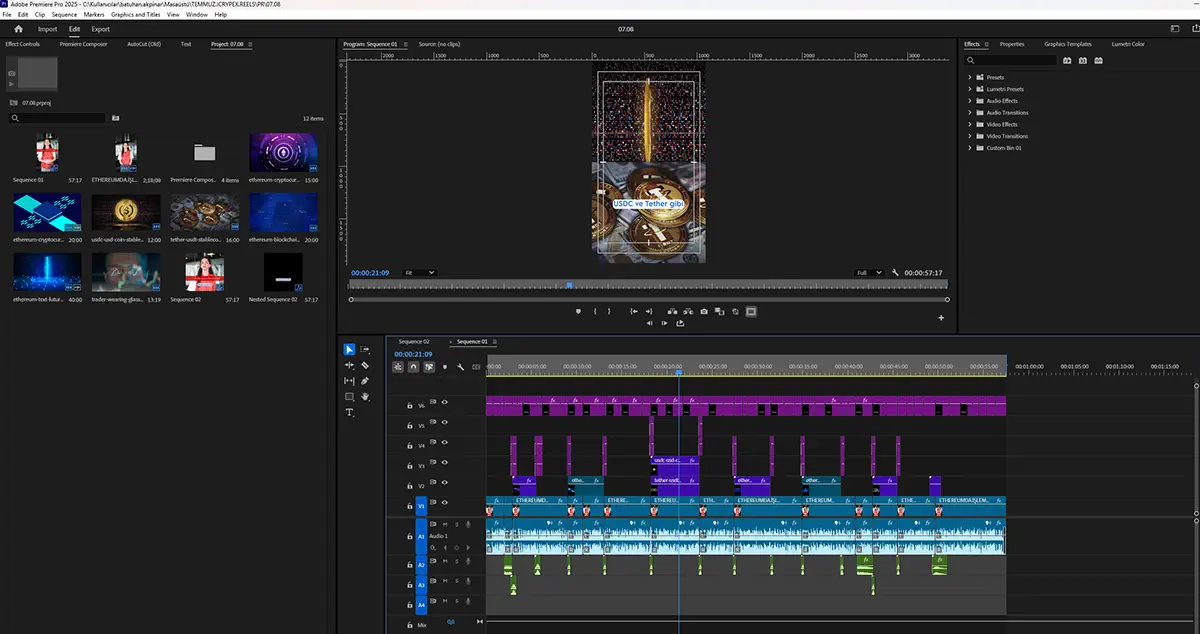1200x634 pixels.
Task: Switch to Import workspace
Action: (x=48, y=29)
